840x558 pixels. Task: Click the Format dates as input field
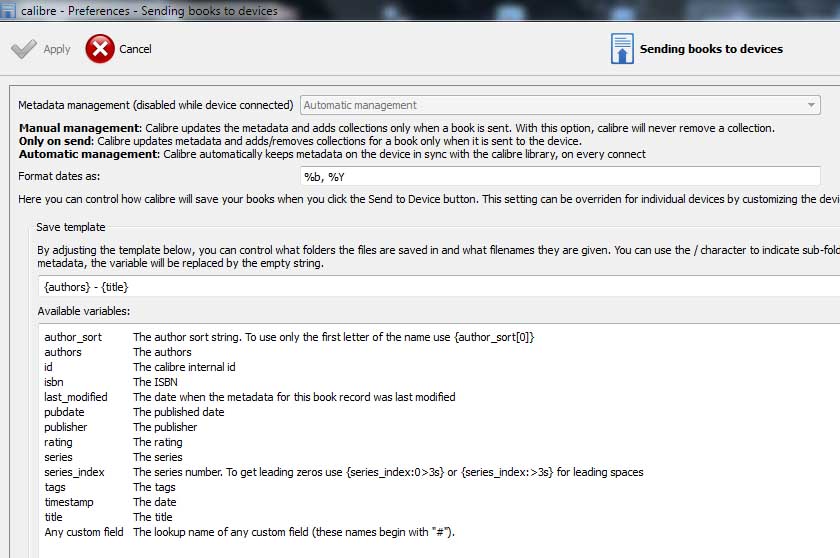560,176
